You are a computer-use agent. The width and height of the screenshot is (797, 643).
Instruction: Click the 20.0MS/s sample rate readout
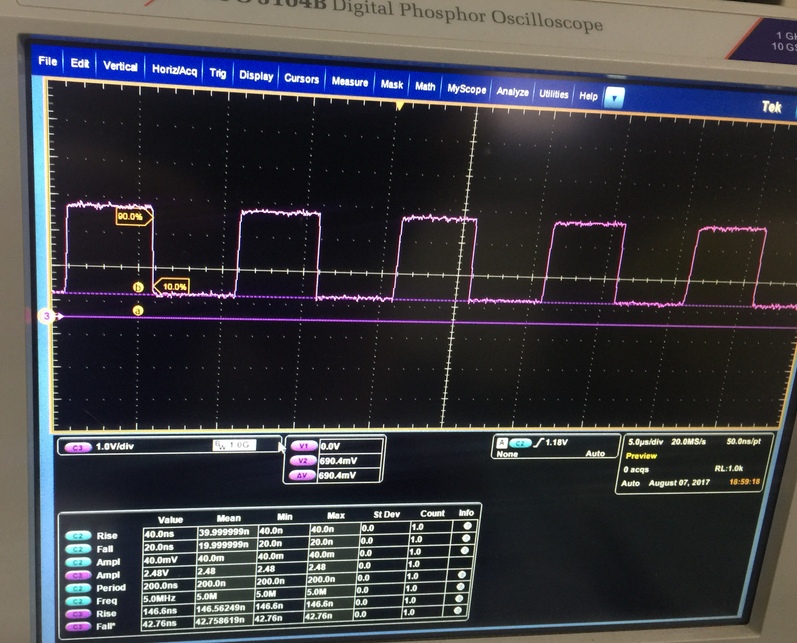pyautogui.click(x=688, y=442)
